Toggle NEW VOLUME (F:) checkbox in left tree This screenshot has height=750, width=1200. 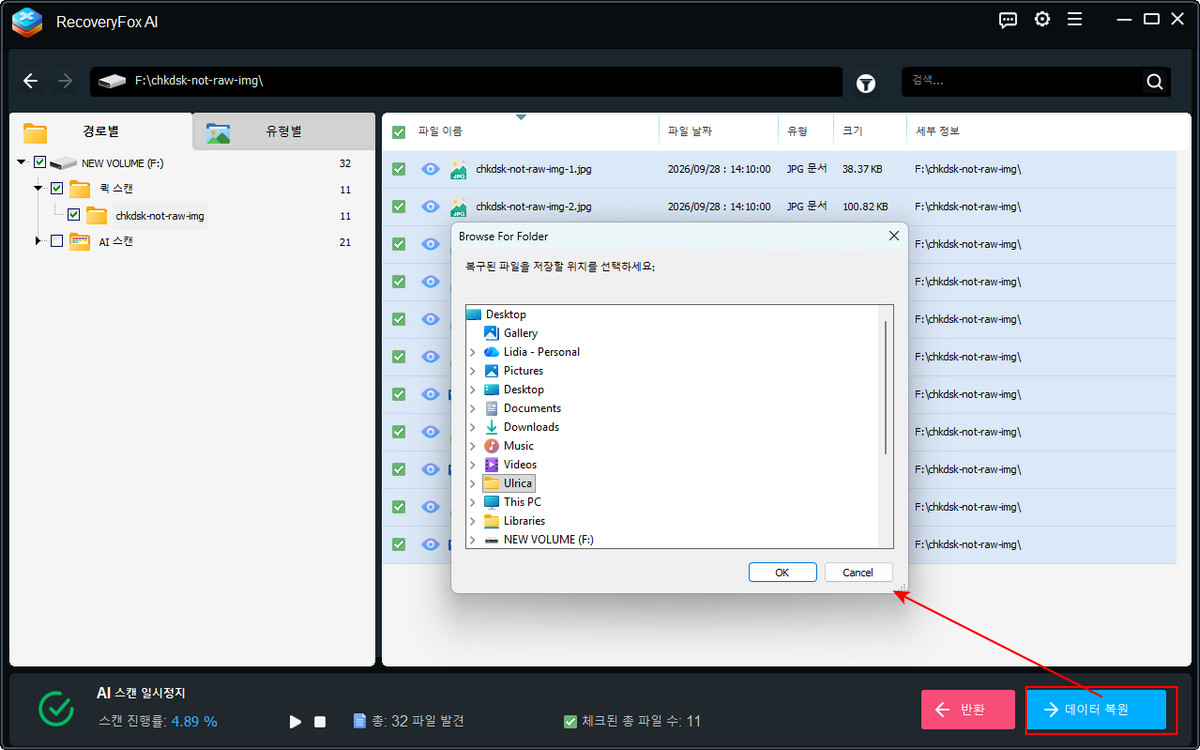pyautogui.click(x=40, y=162)
